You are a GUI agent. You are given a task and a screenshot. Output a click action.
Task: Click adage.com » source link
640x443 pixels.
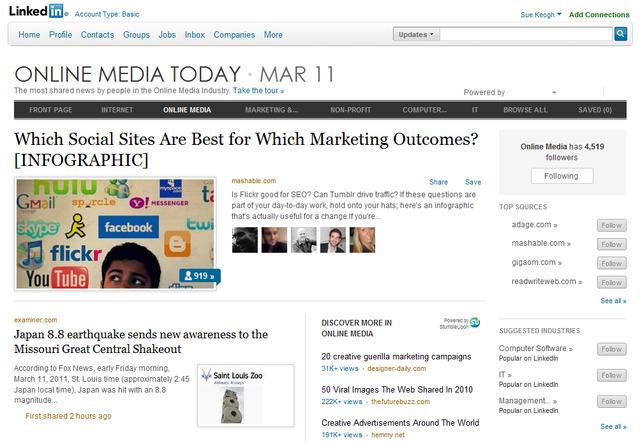coord(534,225)
